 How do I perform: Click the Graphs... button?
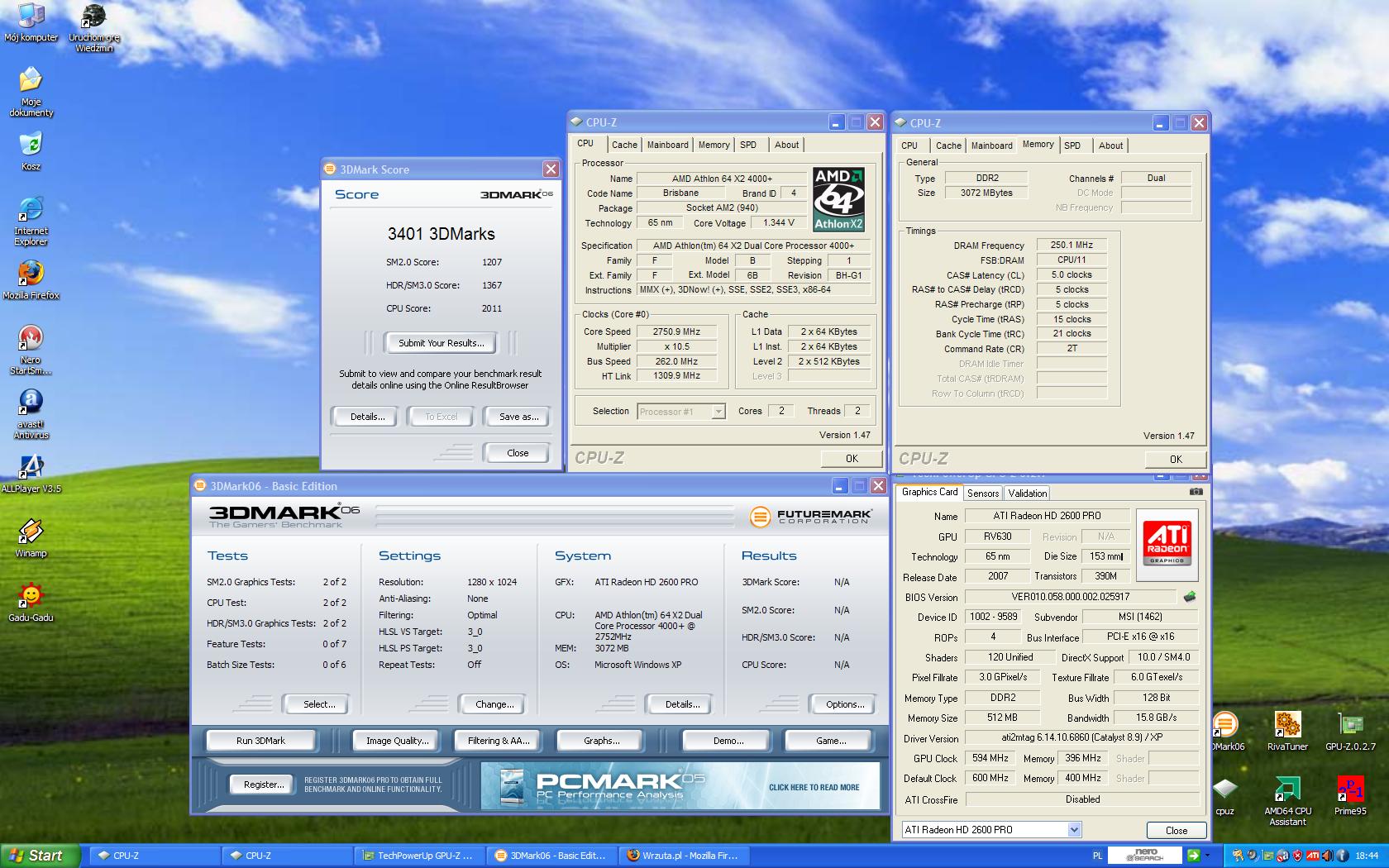(x=601, y=741)
